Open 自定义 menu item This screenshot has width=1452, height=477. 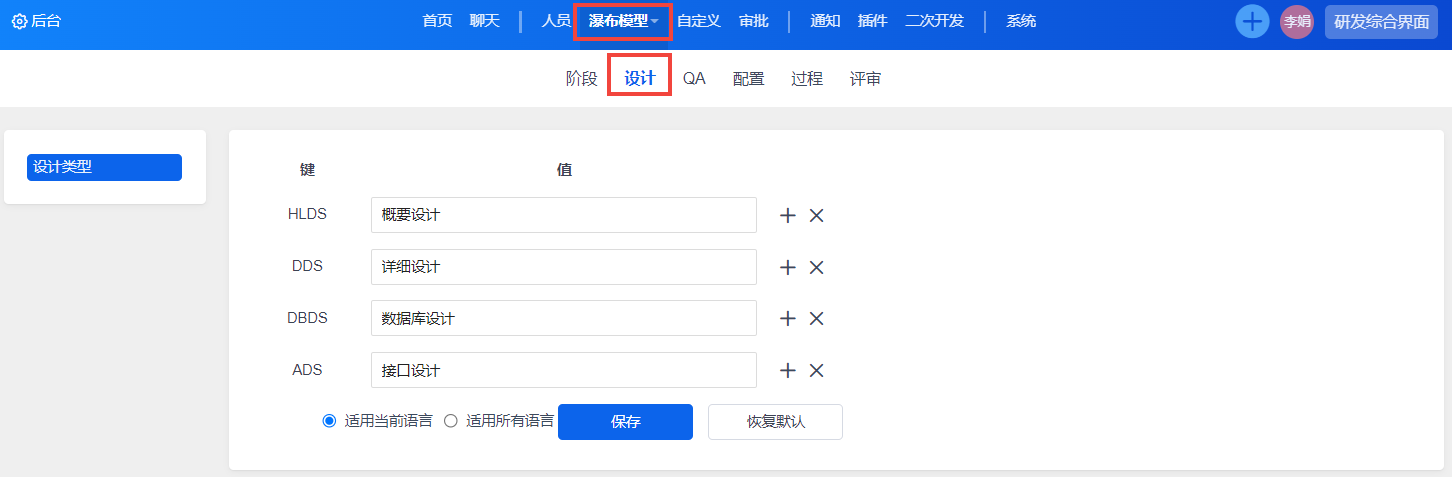point(698,21)
